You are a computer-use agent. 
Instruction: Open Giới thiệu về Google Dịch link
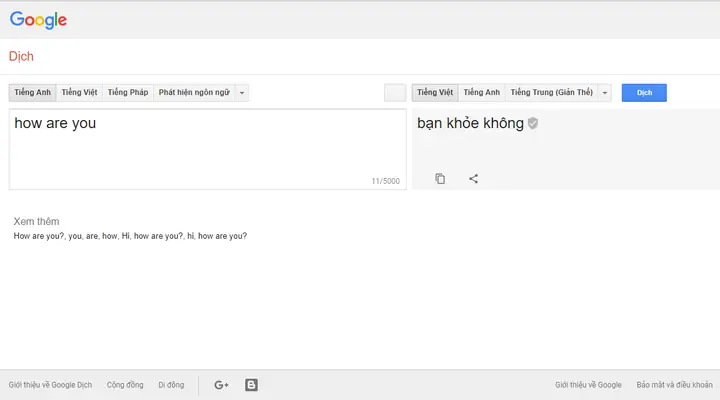click(x=51, y=385)
